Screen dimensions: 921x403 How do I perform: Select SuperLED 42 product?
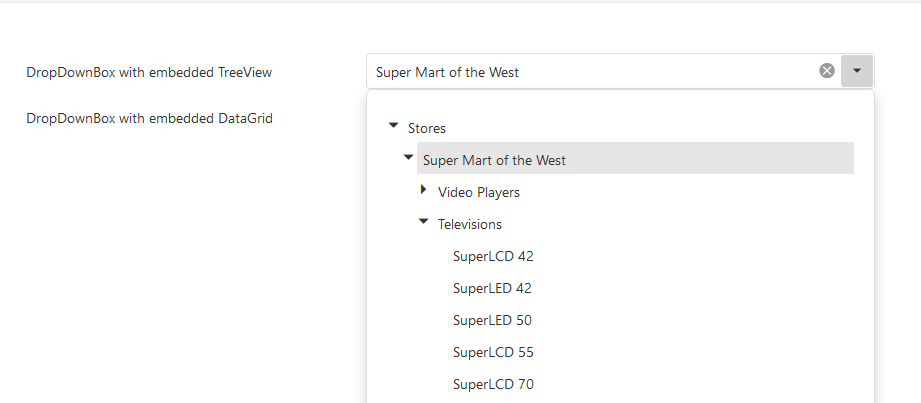click(x=492, y=288)
